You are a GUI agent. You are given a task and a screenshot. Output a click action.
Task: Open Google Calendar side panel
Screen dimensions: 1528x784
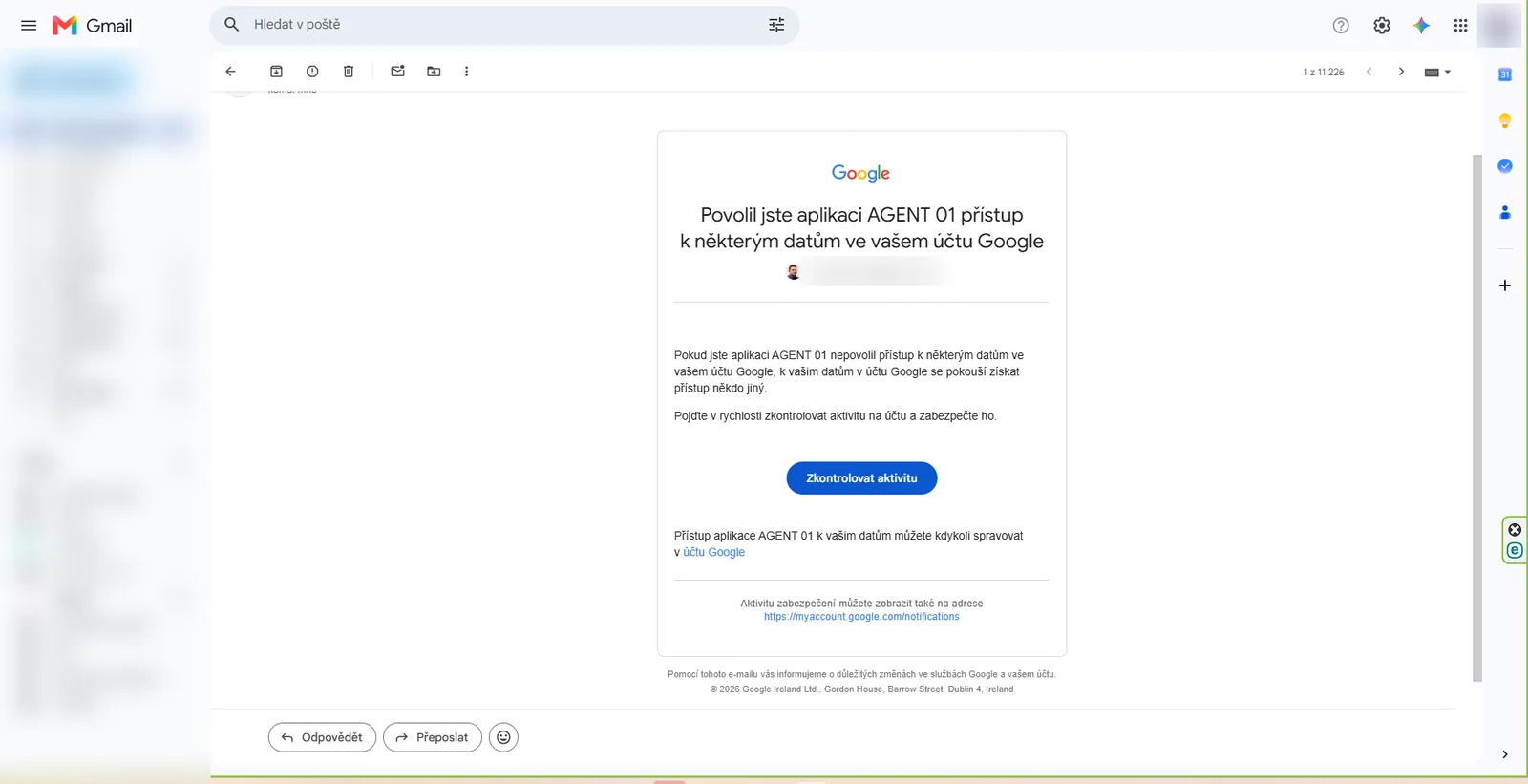1505,74
